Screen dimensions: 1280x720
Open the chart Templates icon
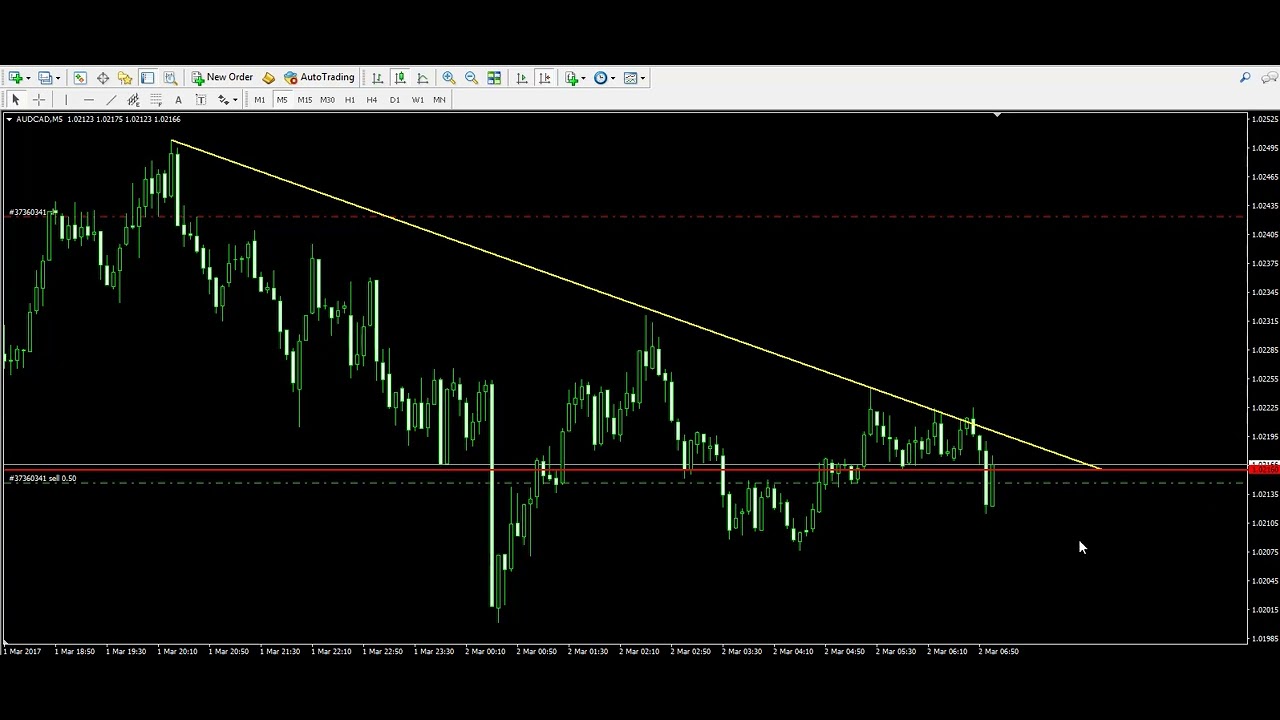(x=630, y=77)
